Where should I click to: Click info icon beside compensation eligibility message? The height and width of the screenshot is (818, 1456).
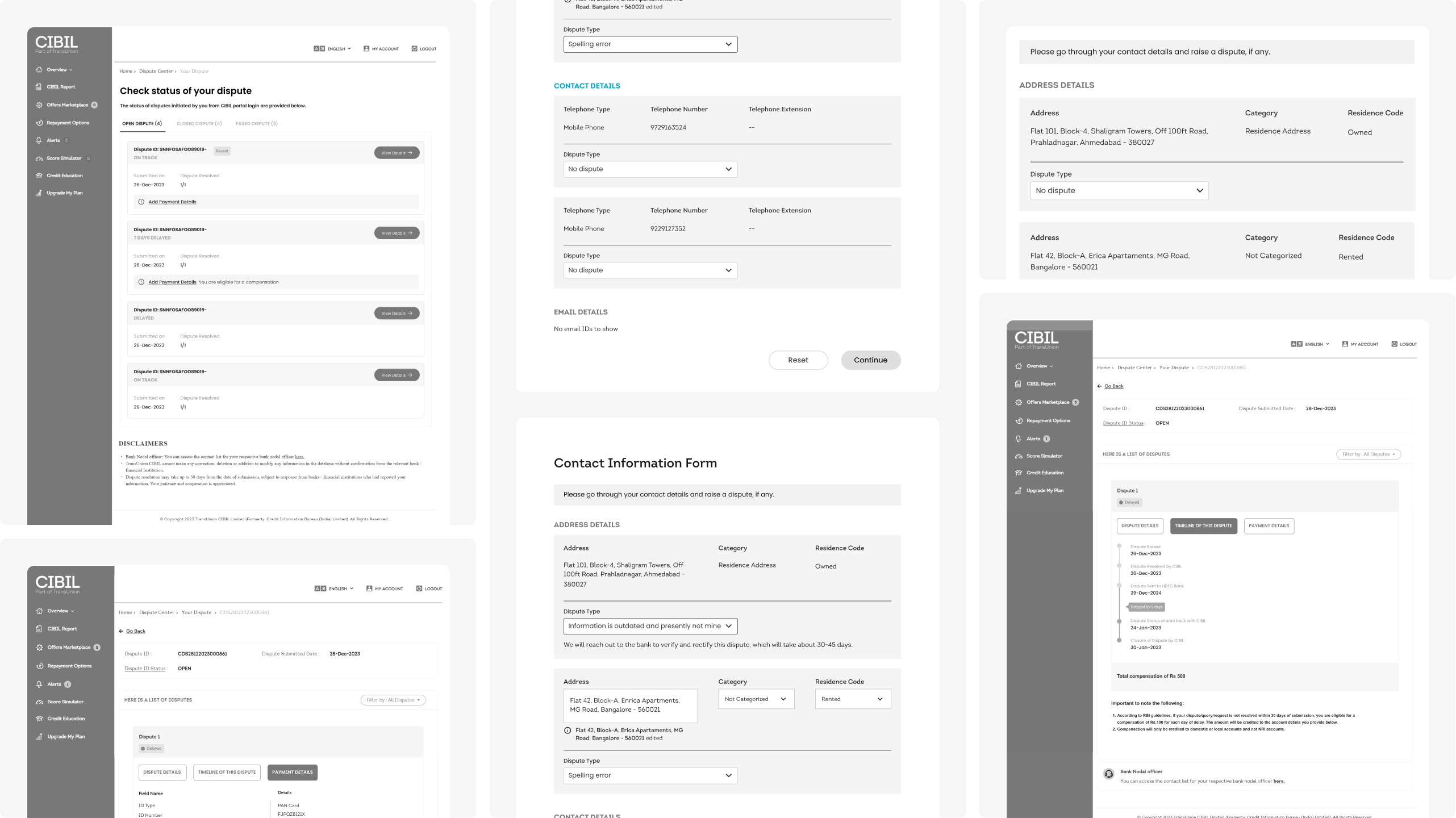tap(141, 282)
